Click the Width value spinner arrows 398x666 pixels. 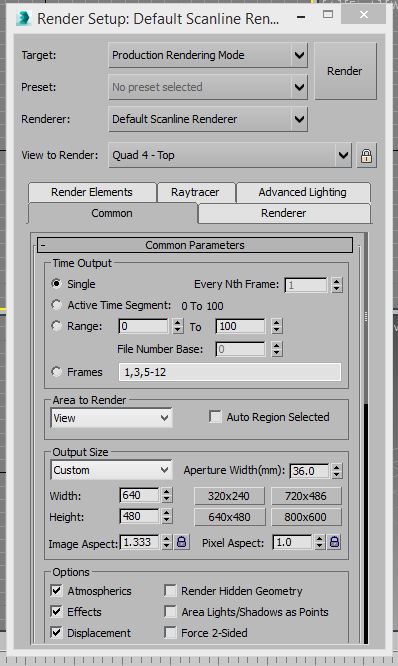(x=167, y=495)
